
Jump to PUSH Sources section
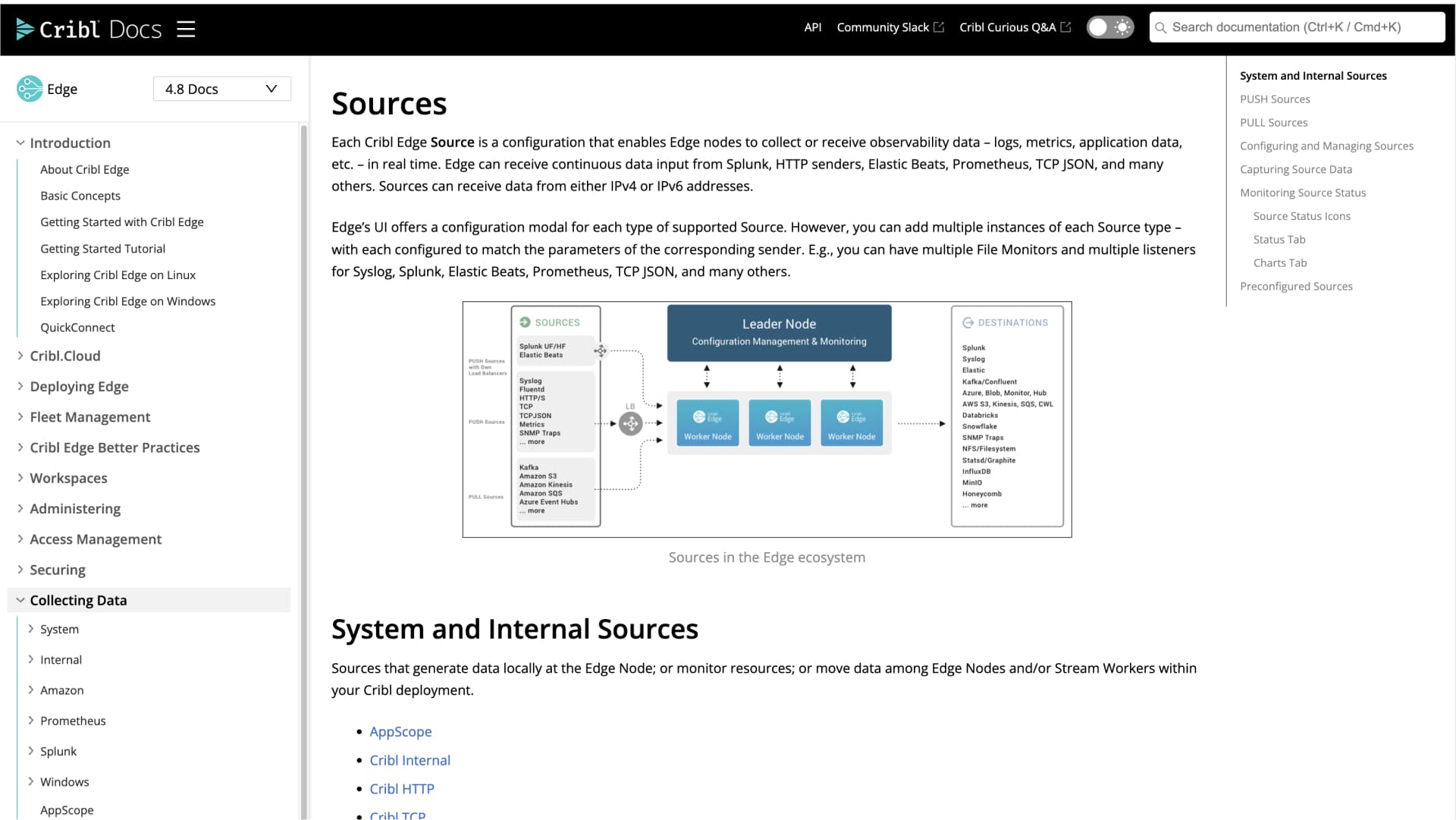[1275, 99]
